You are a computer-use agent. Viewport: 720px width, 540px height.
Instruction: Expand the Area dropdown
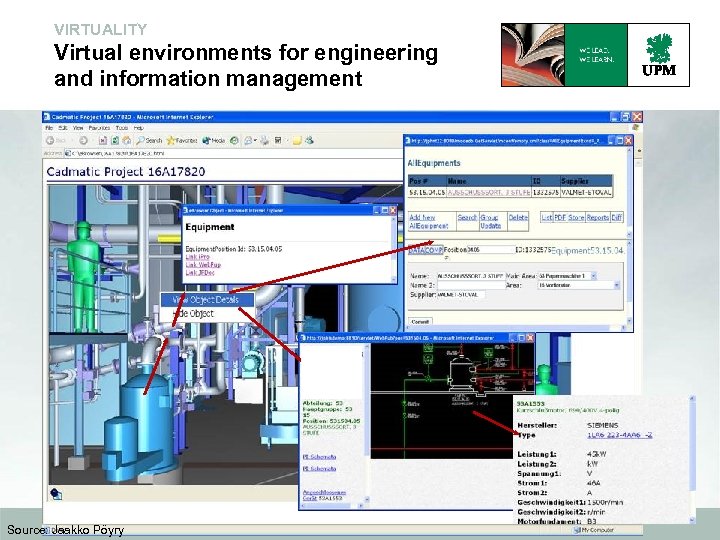[x=616, y=285]
